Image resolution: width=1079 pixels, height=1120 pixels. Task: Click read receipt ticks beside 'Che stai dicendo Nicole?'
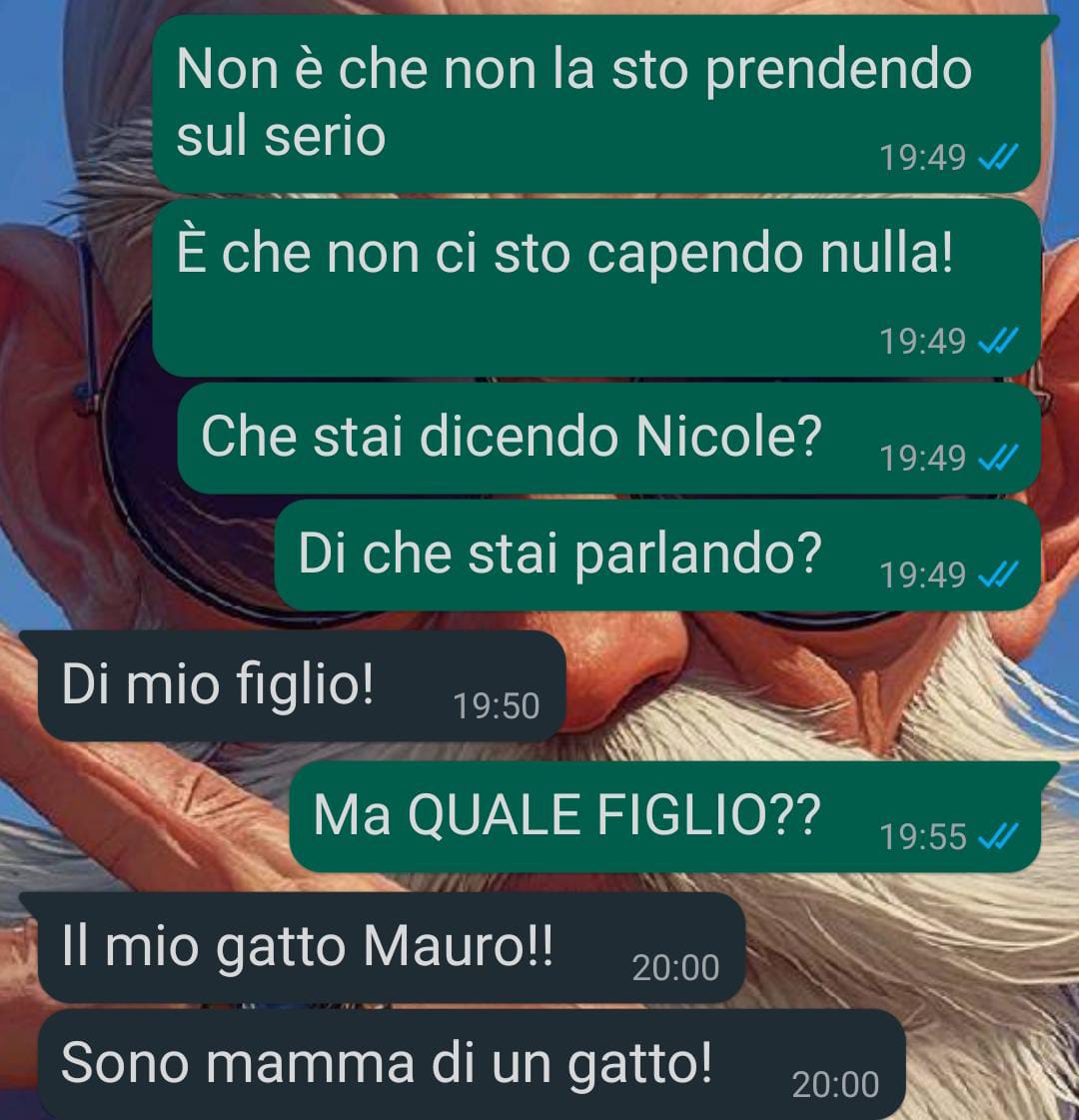(998, 458)
